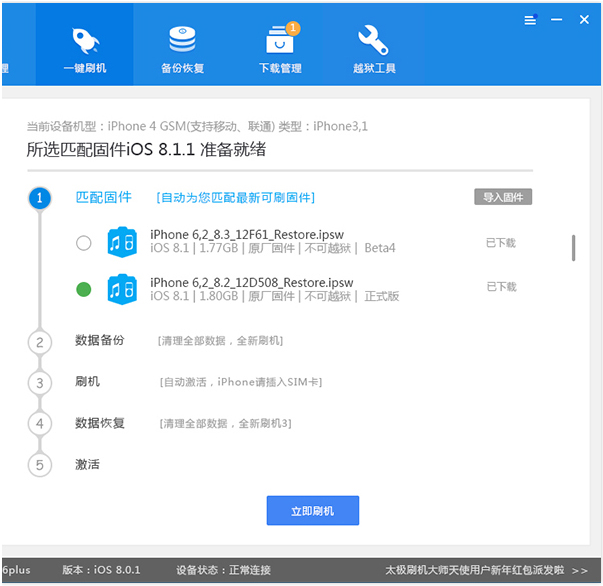Image resolution: width=603 pixels, height=586 pixels.
Task: Click the 导入固件 import button
Action: click(502, 198)
